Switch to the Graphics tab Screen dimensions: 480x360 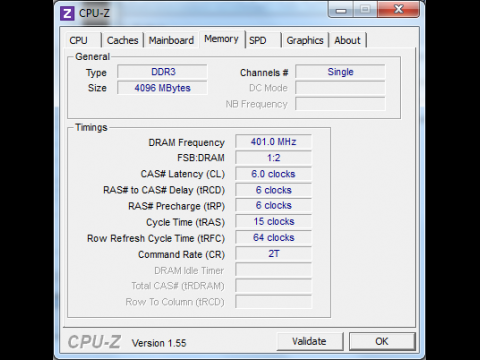(305, 40)
